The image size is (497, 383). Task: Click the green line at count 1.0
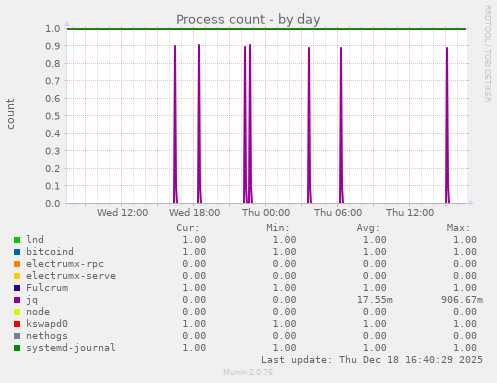coord(266,29)
